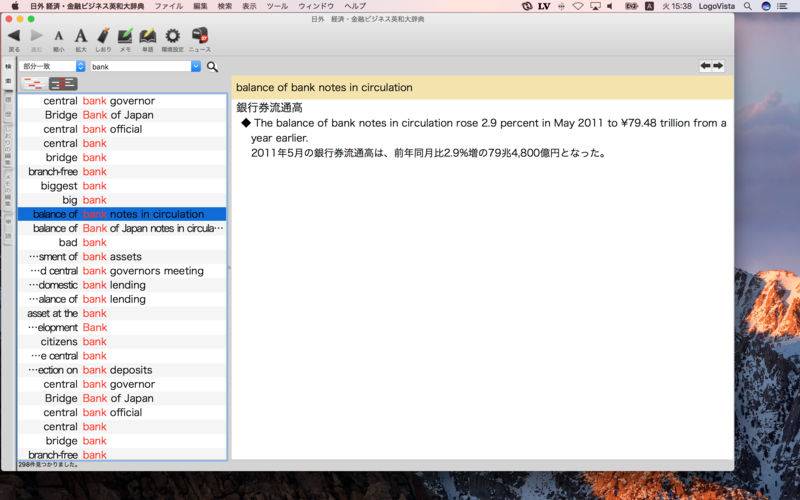800x500 pixels.
Task: Click the bank search text field
Action: (x=141, y=66)
